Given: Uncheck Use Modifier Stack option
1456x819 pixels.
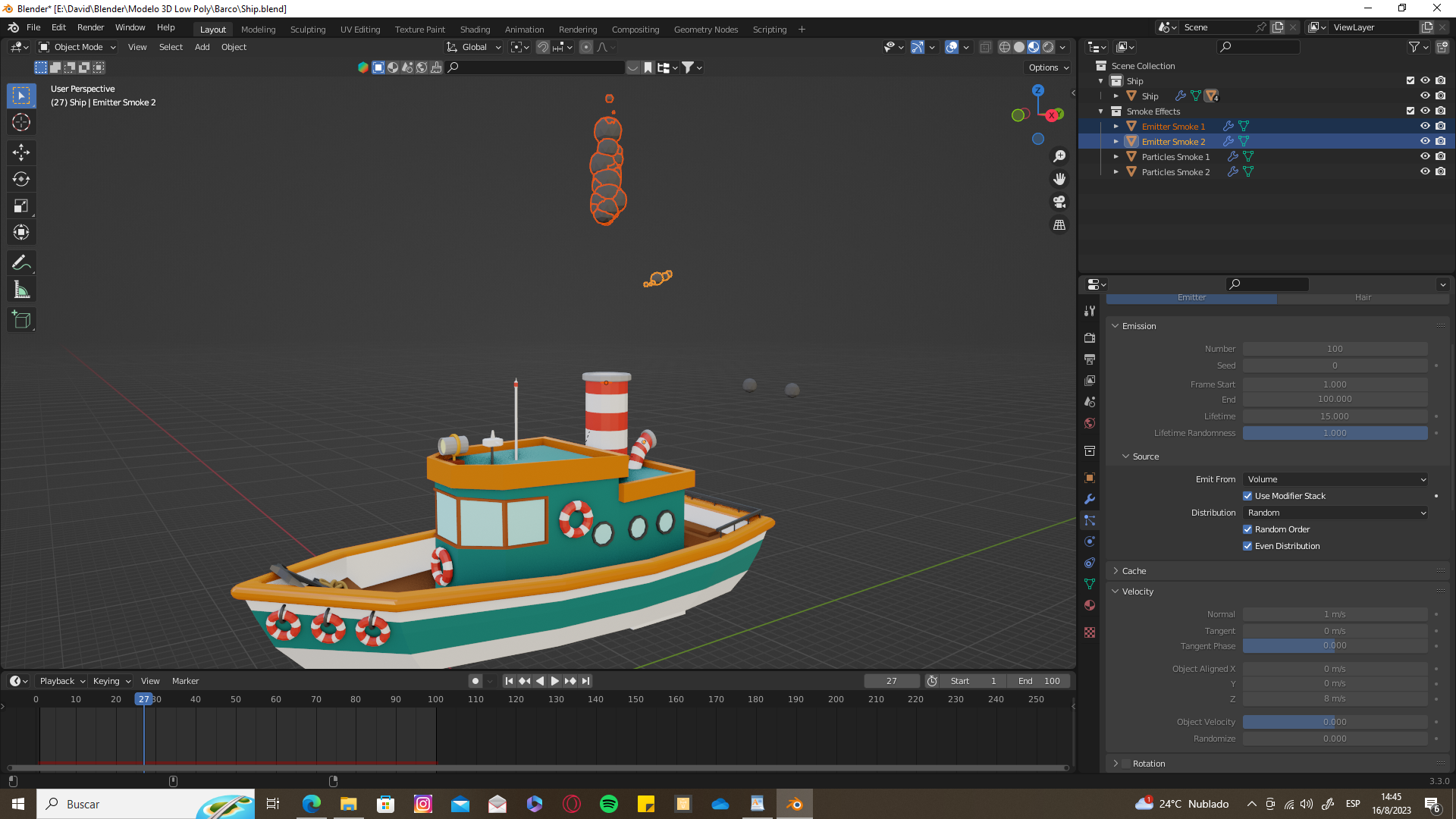Looking at the screenshot, I should tap(1247, 496).
